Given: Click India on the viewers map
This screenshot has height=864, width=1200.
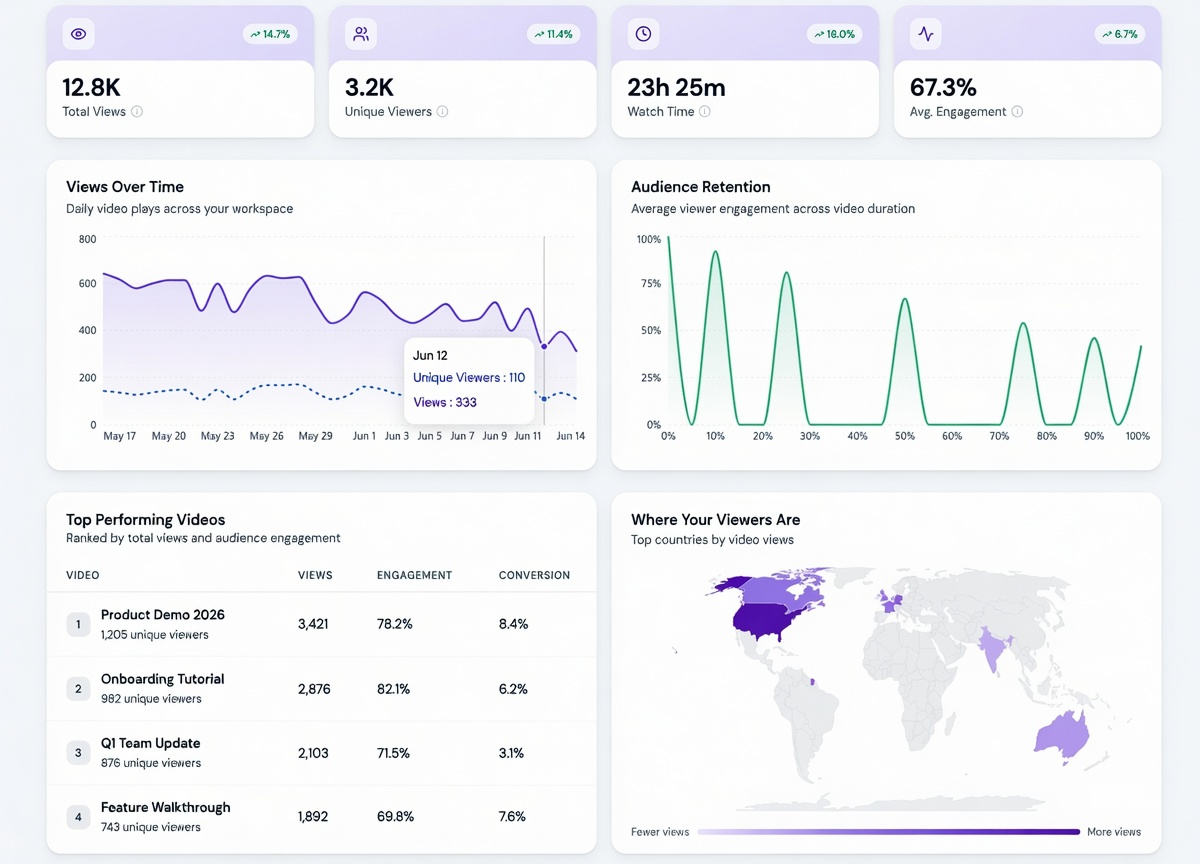Looking at the screenshot, I should coord(994,650).
